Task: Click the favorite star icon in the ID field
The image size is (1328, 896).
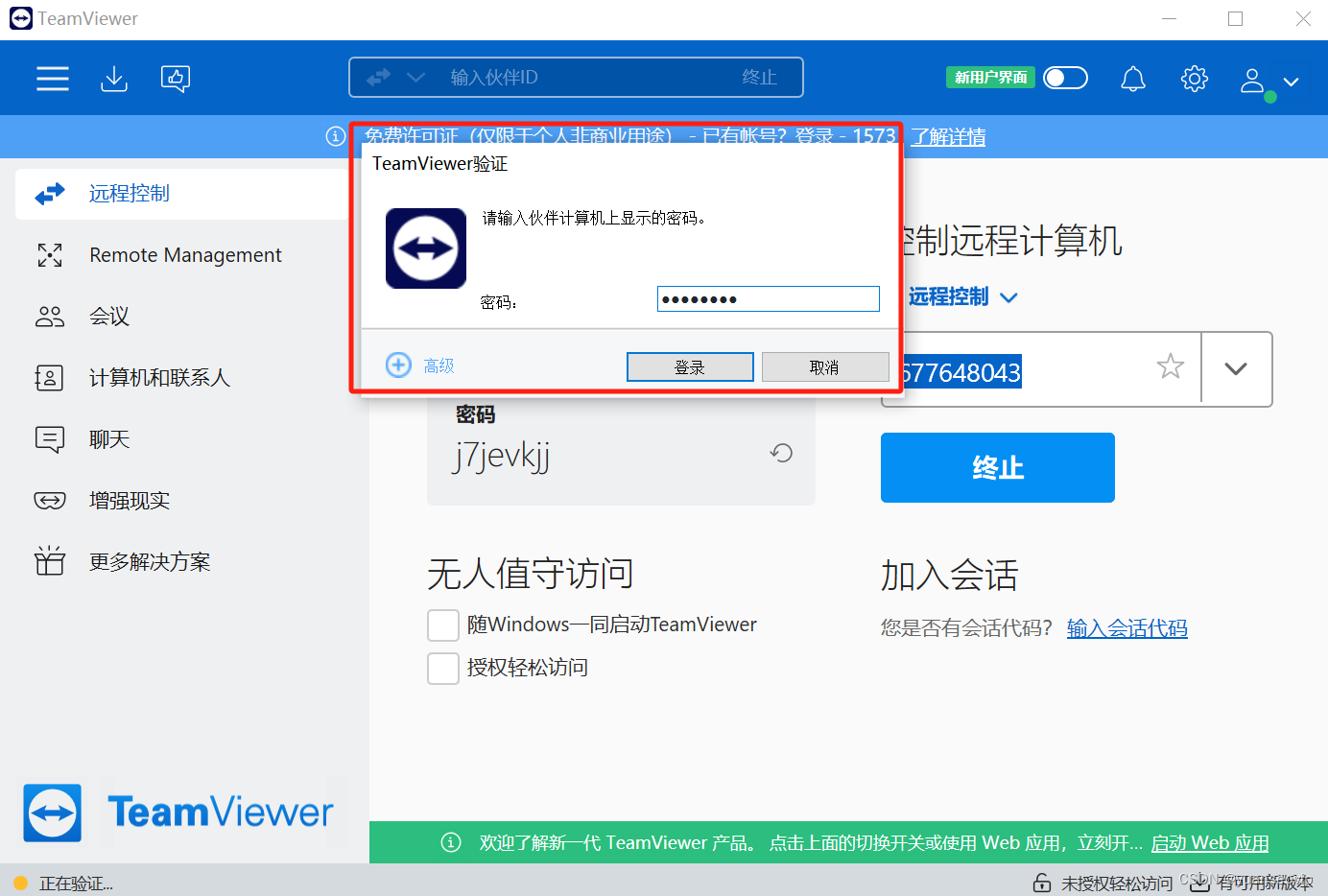Action: [x=1171, y=366]
